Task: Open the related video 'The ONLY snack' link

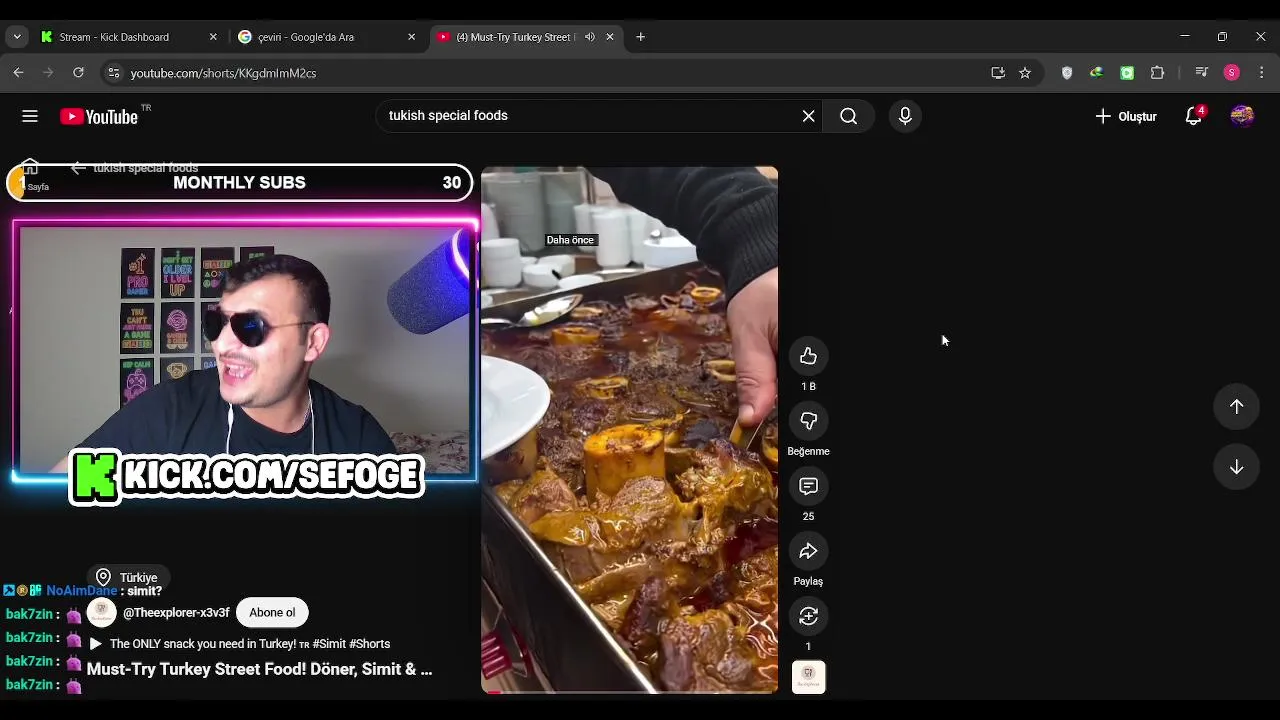Action: pos(240,644)
